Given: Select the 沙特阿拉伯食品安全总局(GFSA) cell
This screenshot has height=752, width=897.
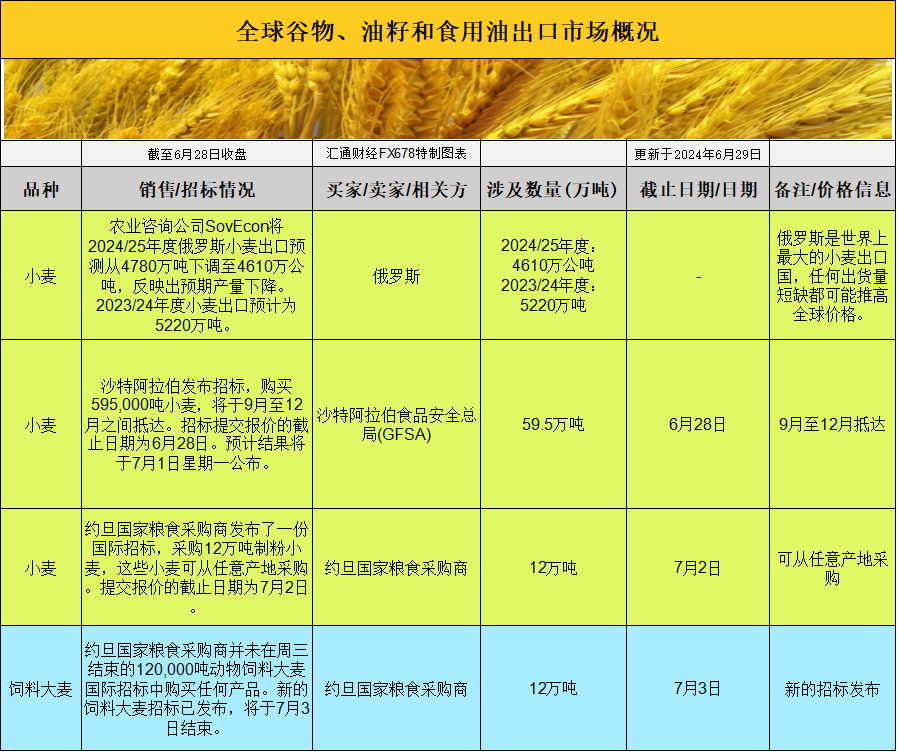Looking at the screenshot, I should (x=396, y=424).
